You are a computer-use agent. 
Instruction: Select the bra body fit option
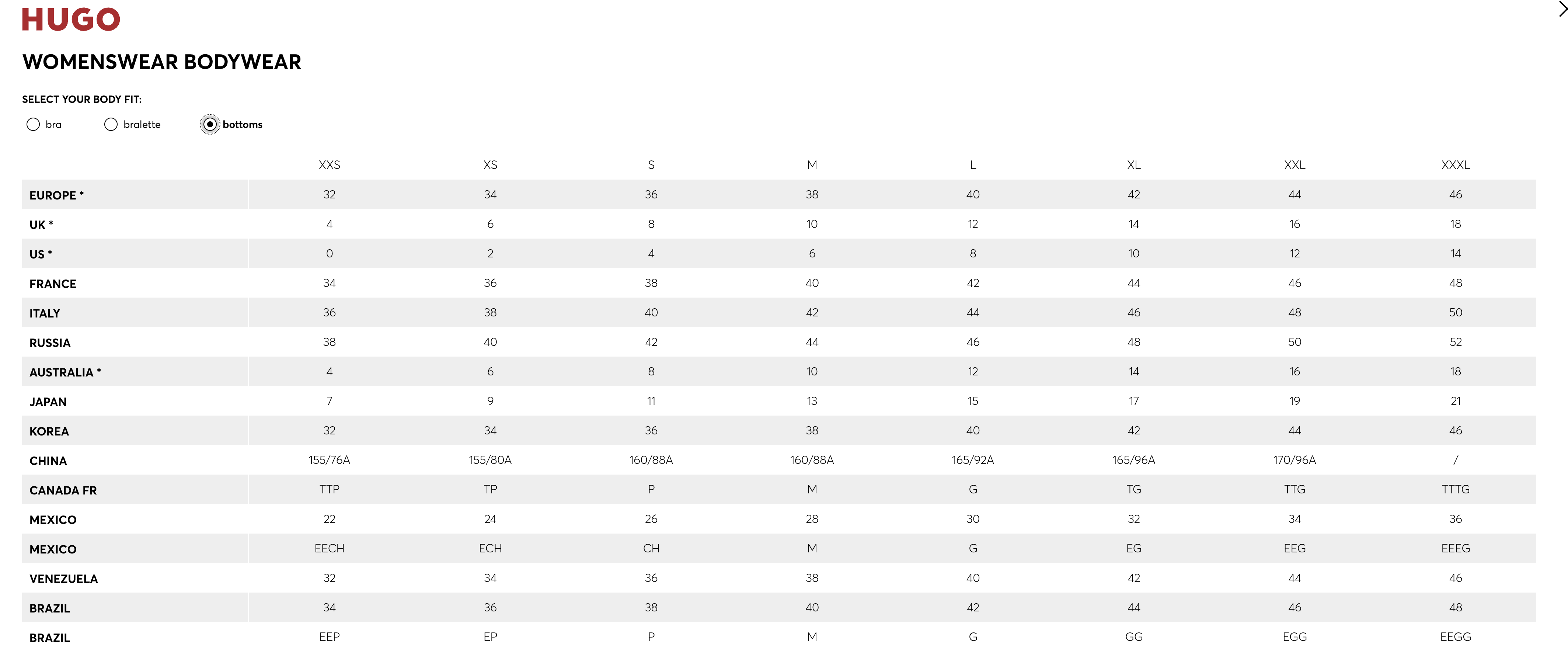point(34,124)
